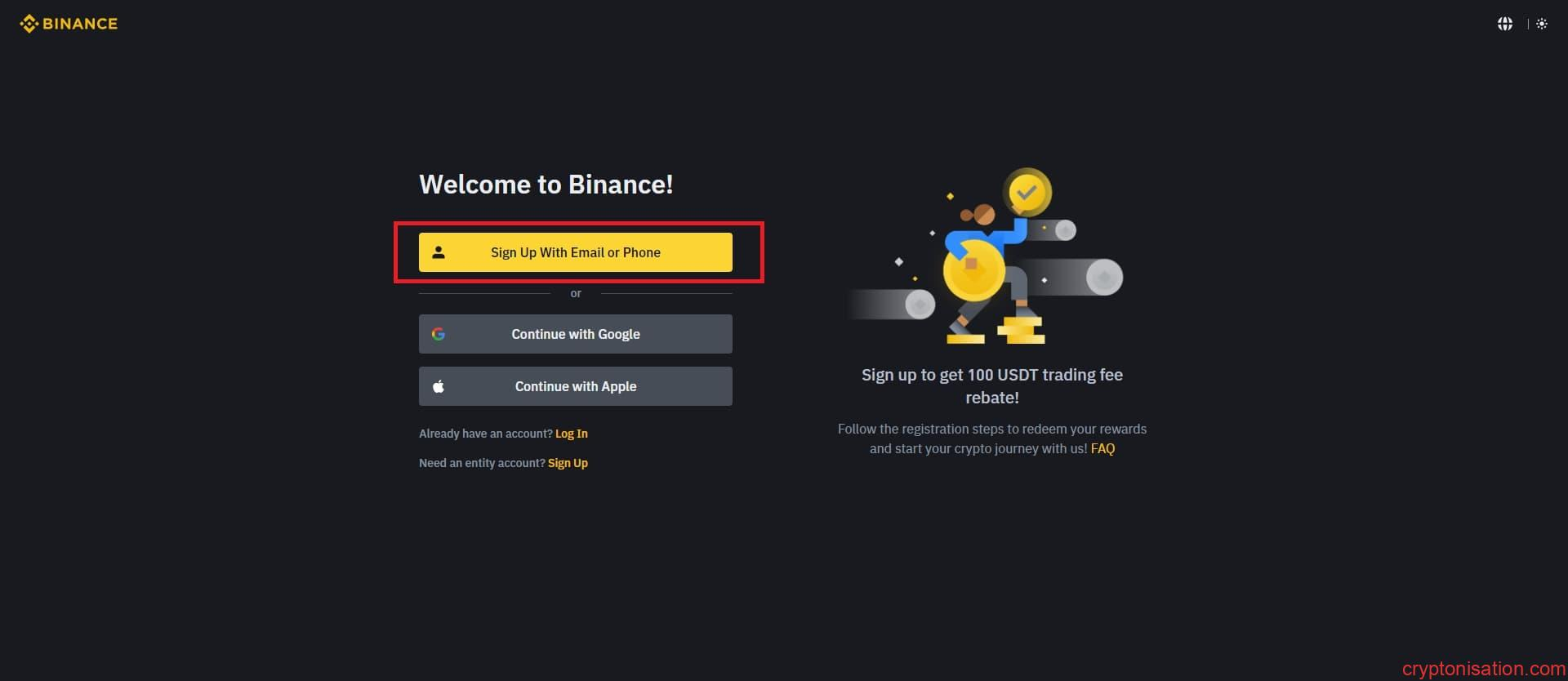Screen dimensions: 1568x681
Task: Open the FAQ link
Action: click(1102, 448)
